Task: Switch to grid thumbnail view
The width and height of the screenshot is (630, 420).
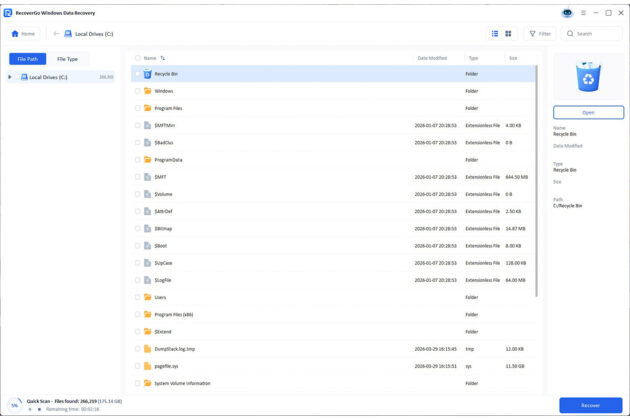Action: [x=508, y=34]
